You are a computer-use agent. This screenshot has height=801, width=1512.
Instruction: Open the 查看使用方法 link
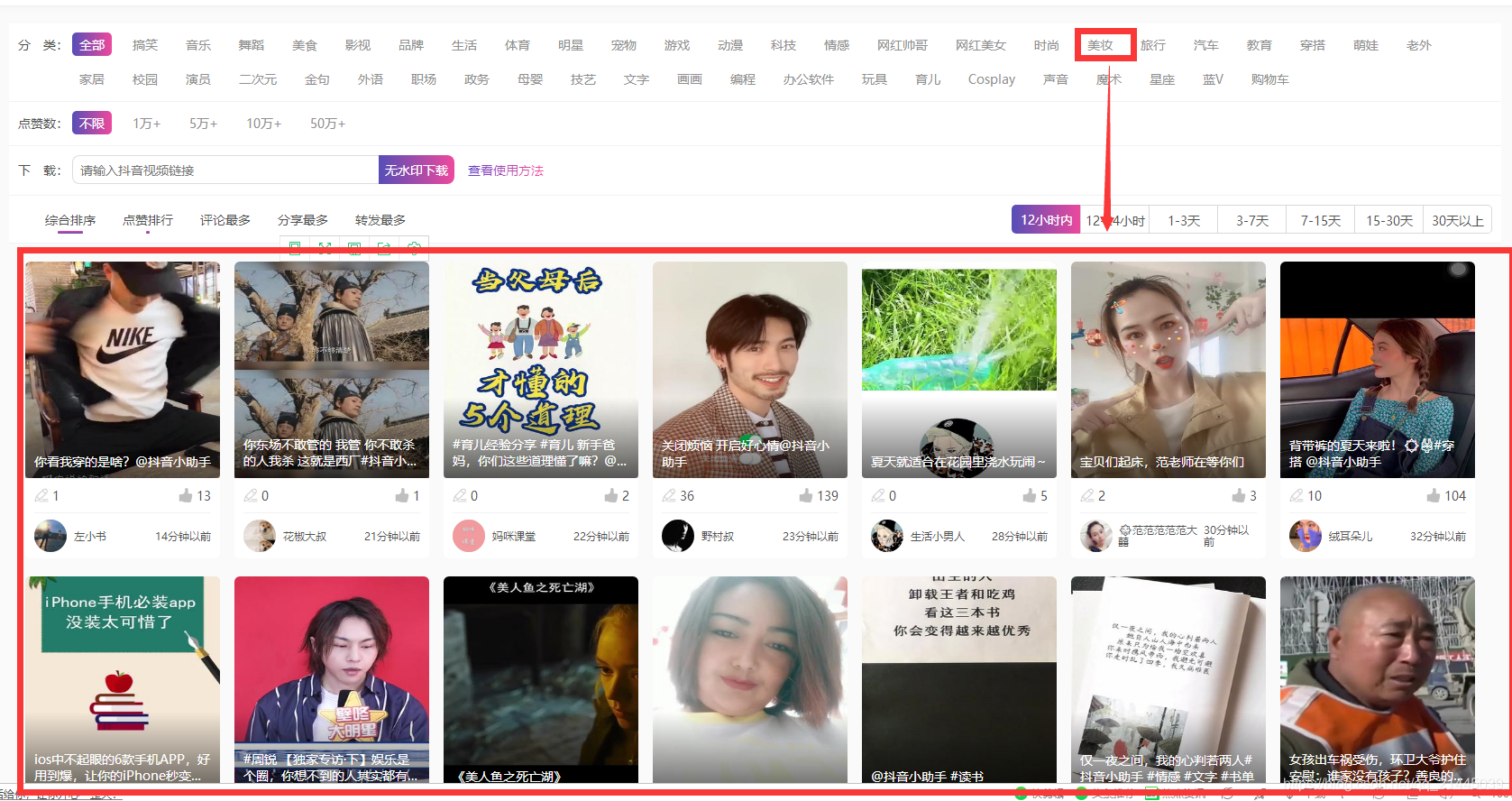coord(506,170)
